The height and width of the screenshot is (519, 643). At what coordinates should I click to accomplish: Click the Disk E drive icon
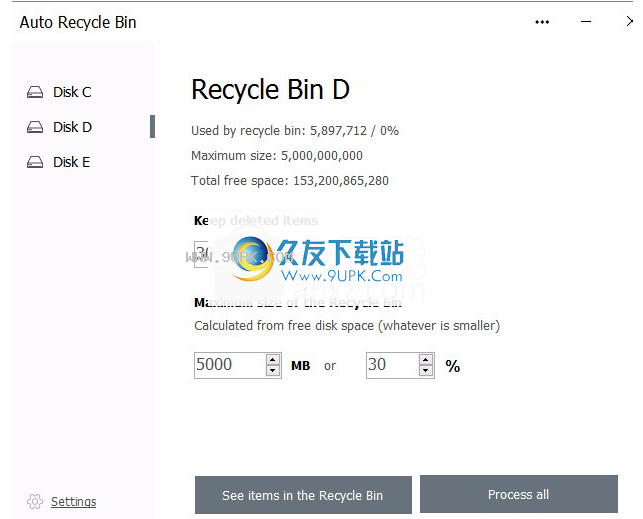35,162
